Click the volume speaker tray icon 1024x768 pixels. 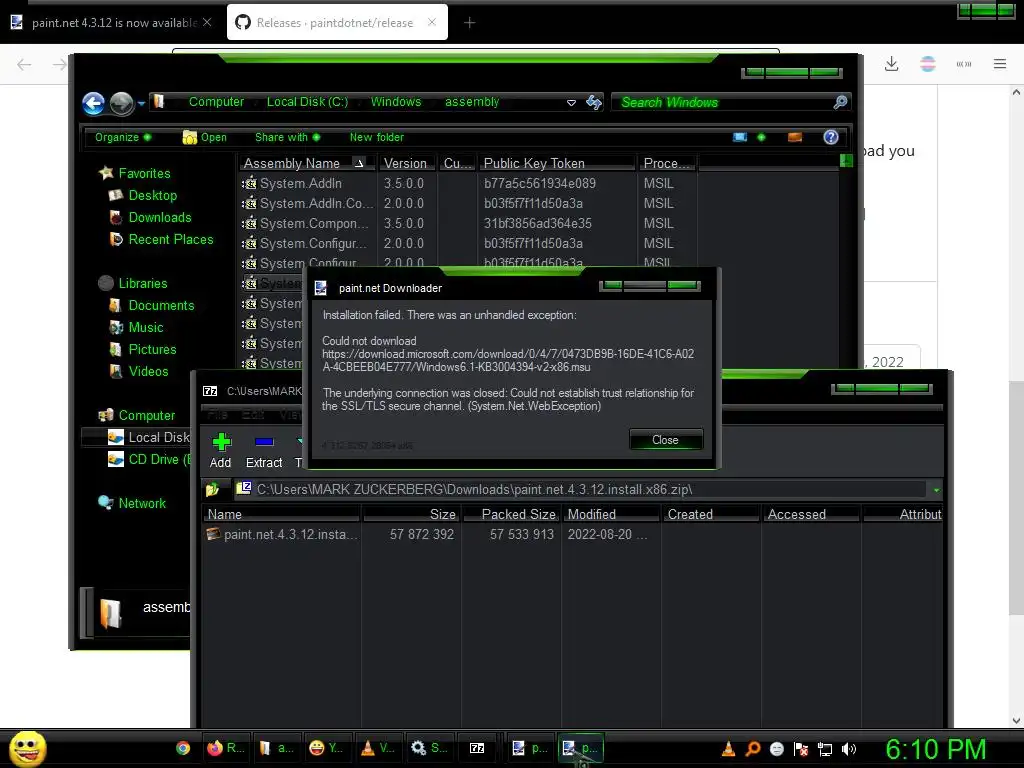point(849,749)
